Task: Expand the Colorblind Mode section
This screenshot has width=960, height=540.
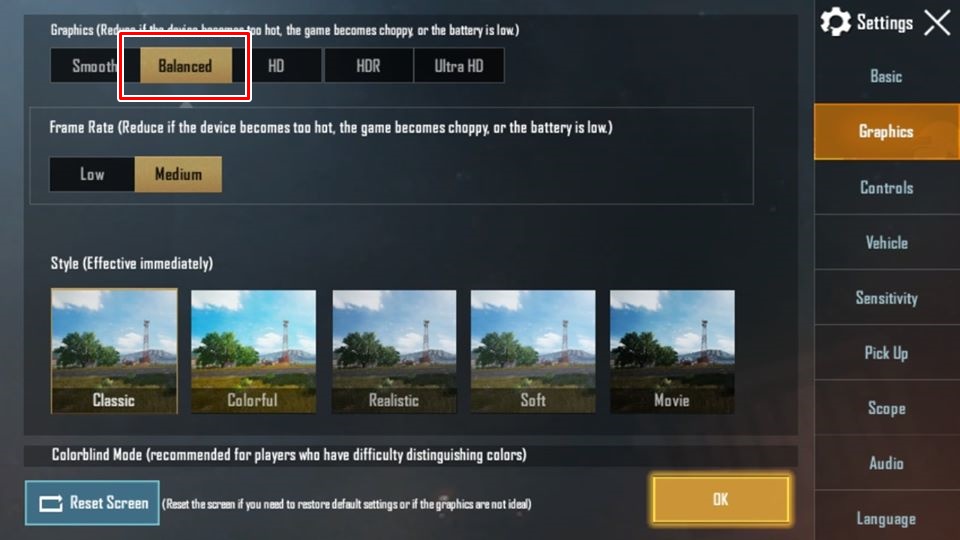Action: click(411, 455)
